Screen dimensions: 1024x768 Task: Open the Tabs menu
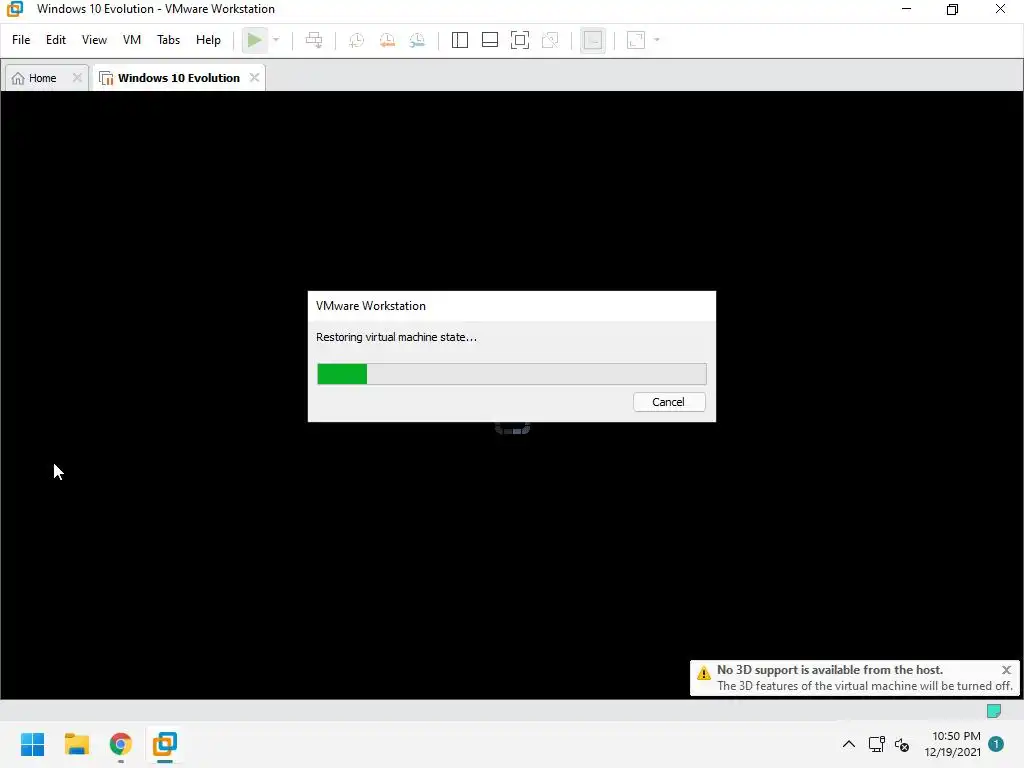point(168,40)
